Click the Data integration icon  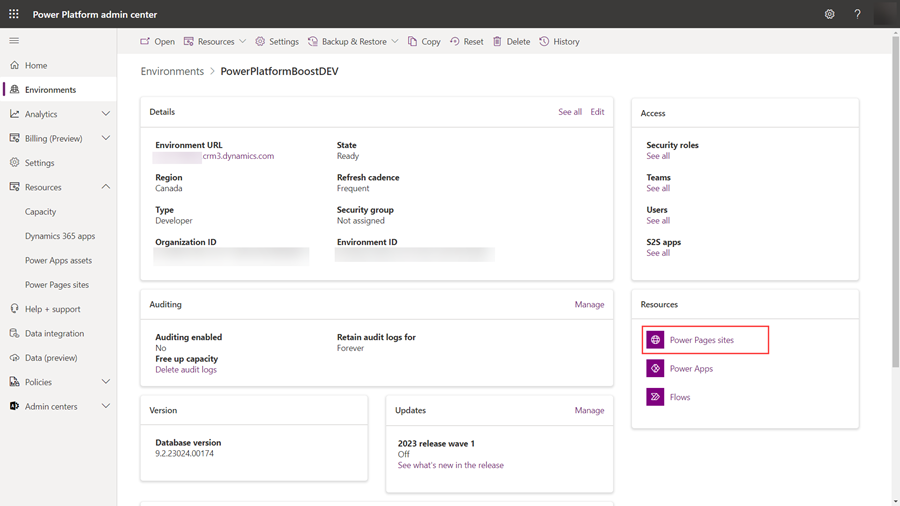point(14,333)
